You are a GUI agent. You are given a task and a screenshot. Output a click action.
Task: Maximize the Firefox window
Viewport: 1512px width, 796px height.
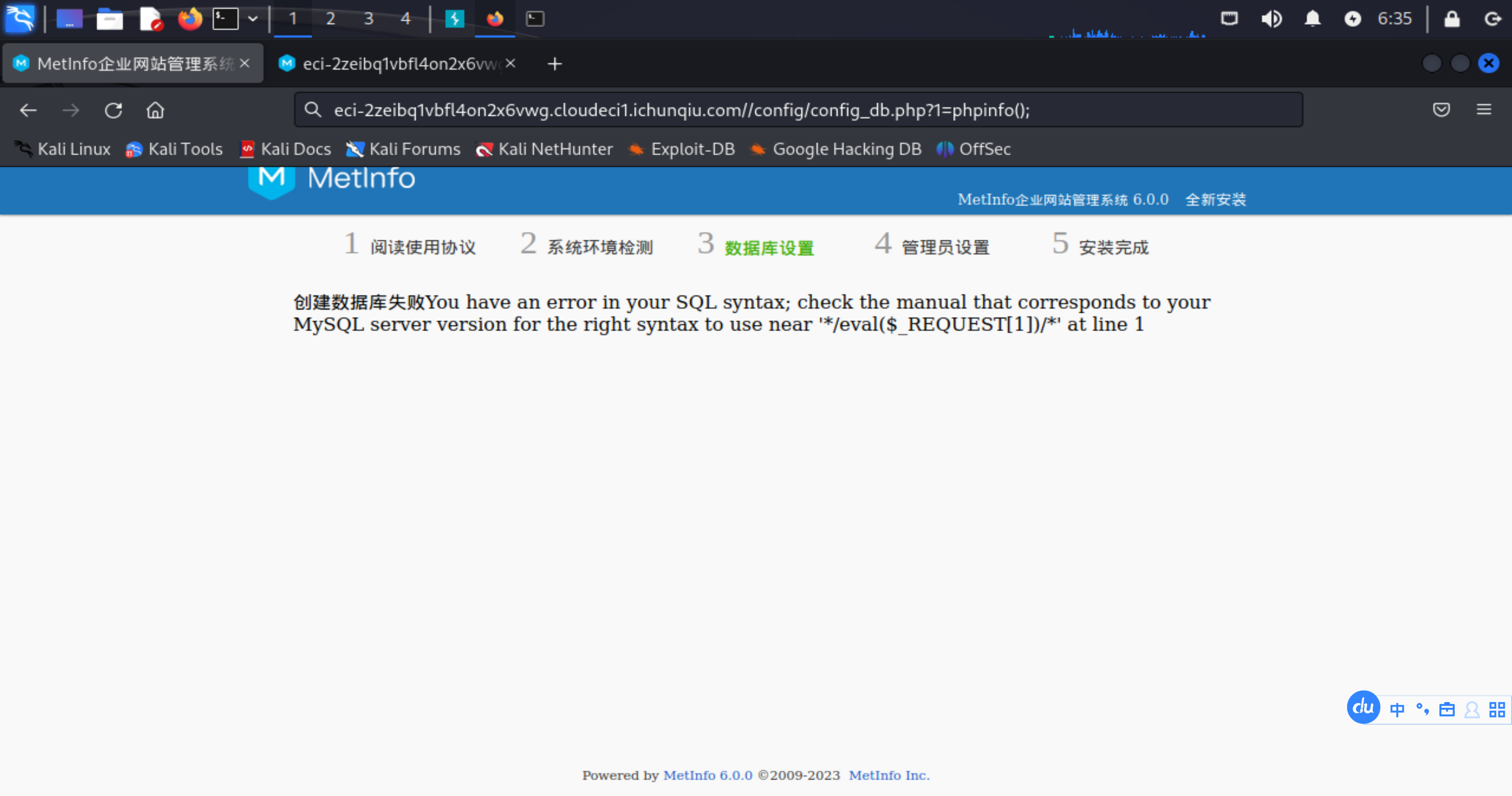(1460, 63)
